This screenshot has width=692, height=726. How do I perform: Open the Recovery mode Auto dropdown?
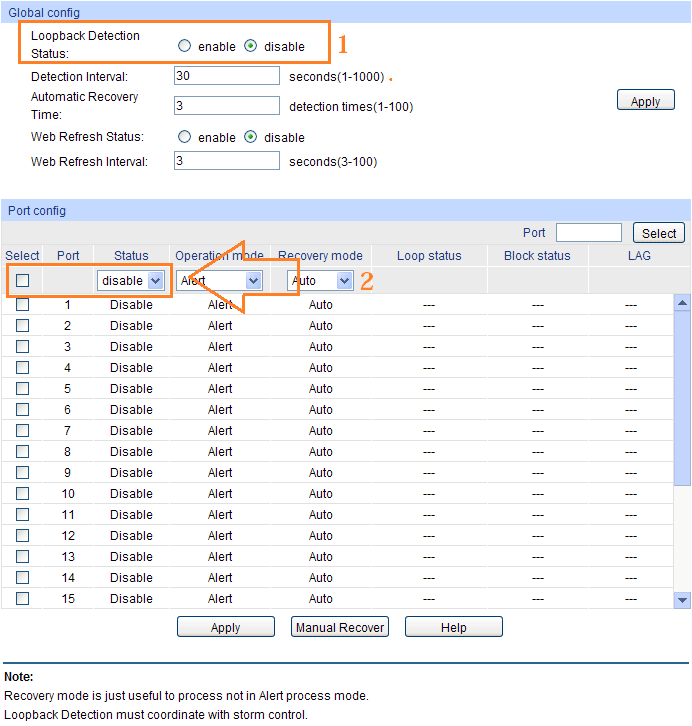(x=320, y=281)
